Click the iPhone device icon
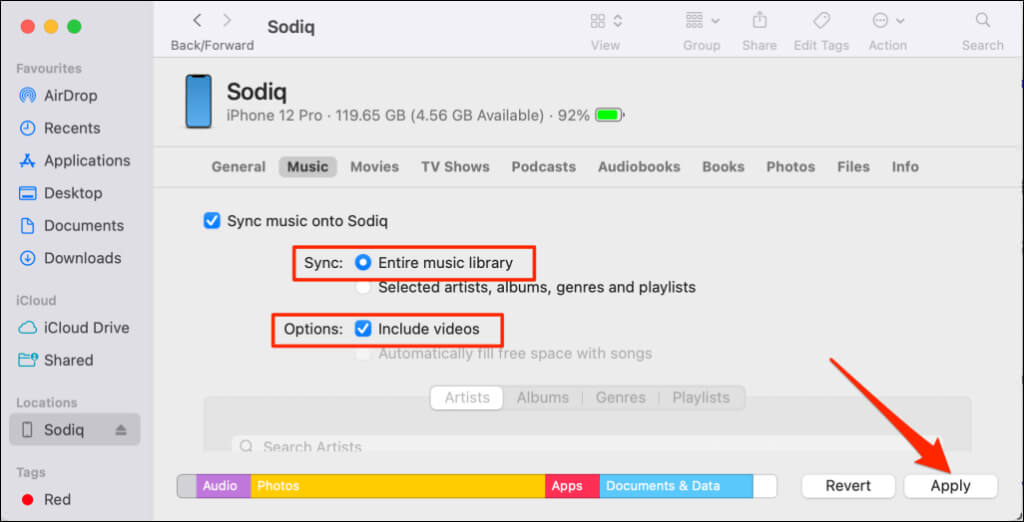The height and width of the screenshot is (522, 1024). 198,101
